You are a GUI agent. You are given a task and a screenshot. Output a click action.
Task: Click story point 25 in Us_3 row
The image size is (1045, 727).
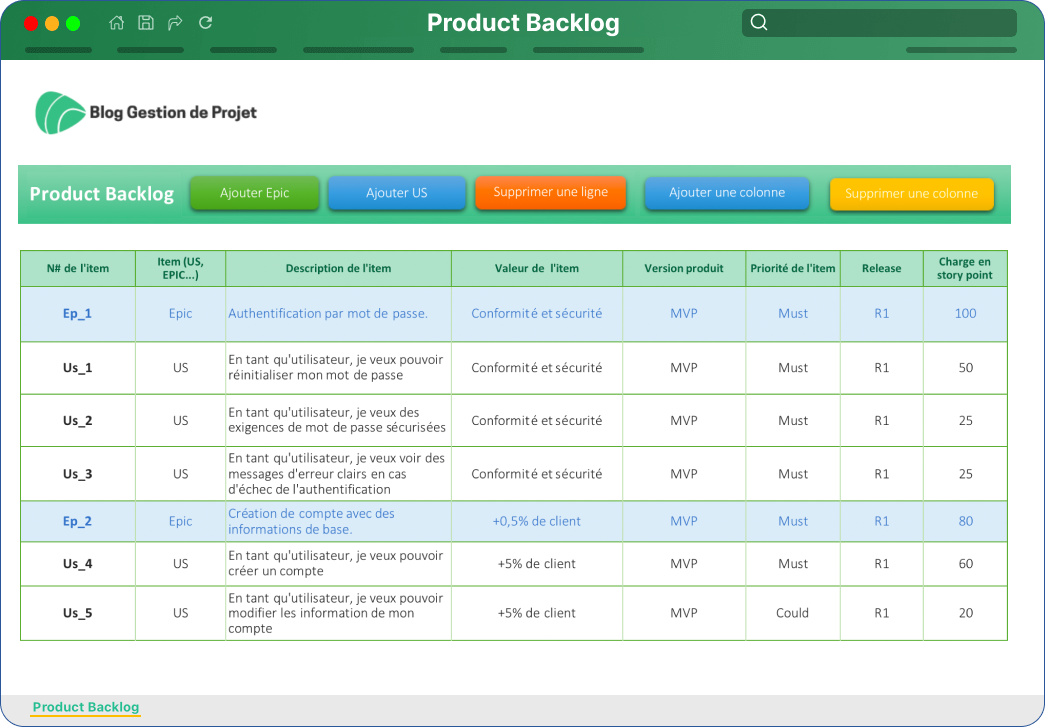965,474
